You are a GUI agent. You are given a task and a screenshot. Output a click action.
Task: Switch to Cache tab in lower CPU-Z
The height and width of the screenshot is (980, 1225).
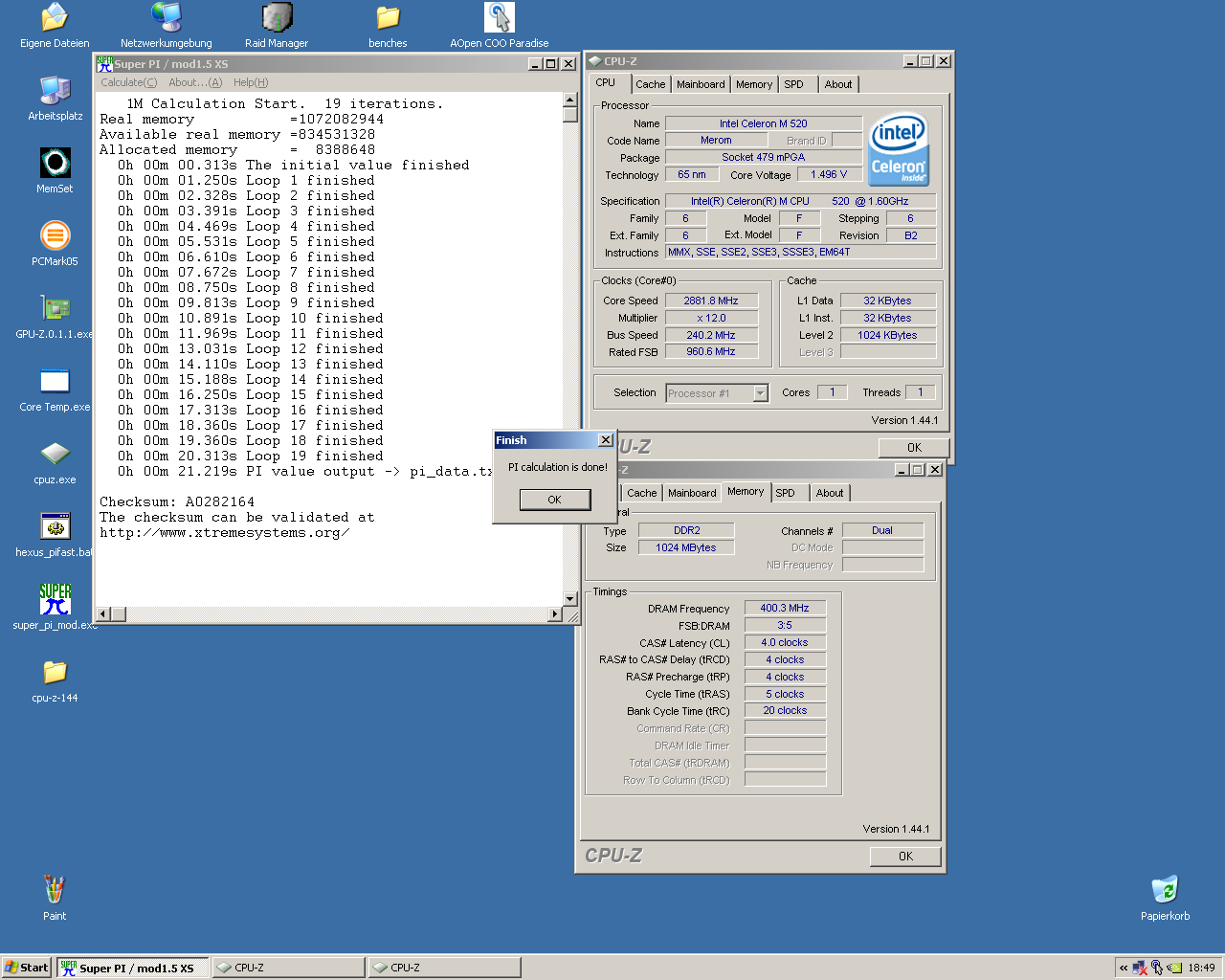tap(641, 493)
